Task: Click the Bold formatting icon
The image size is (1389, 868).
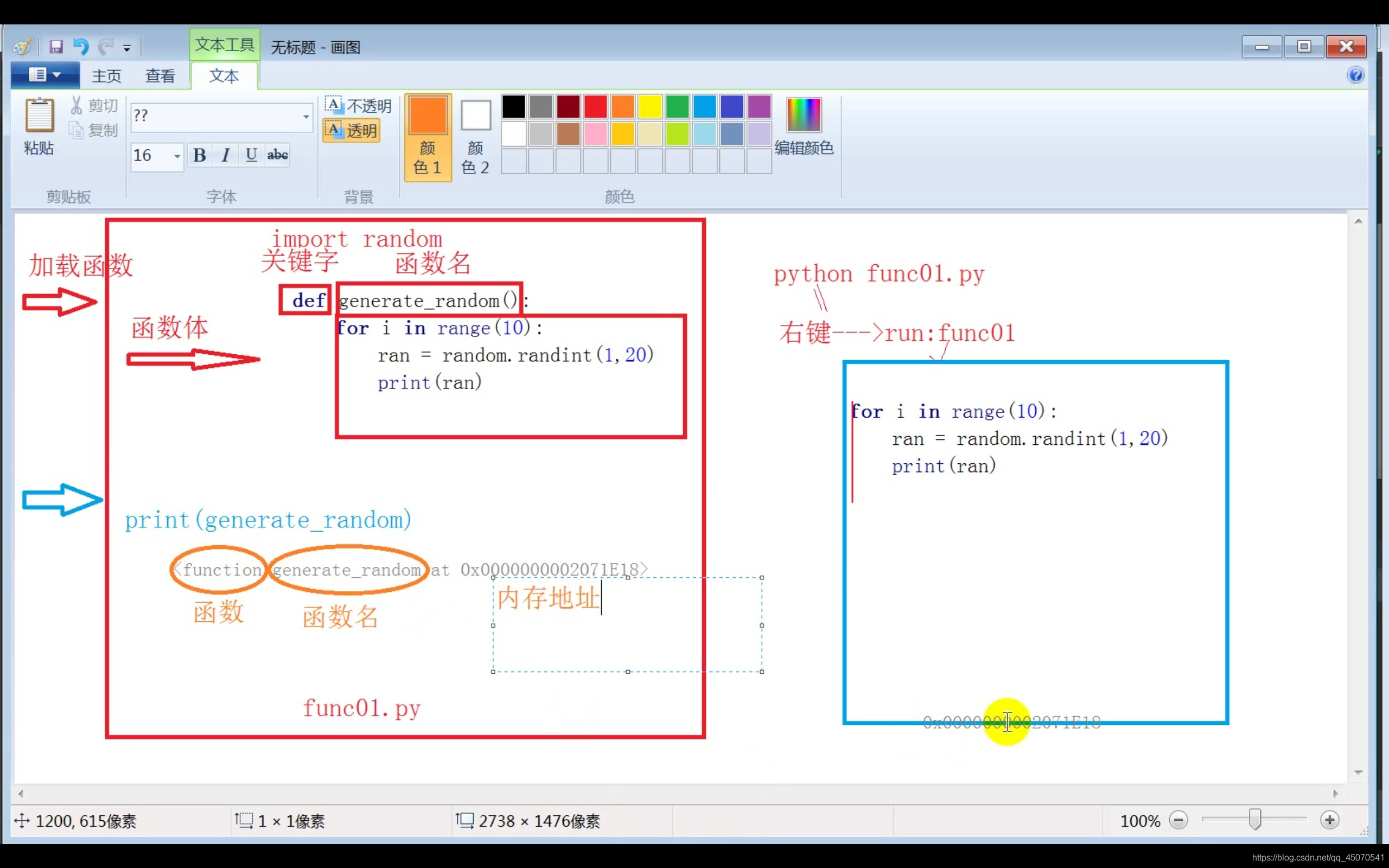Action: [x=199, y=155]
